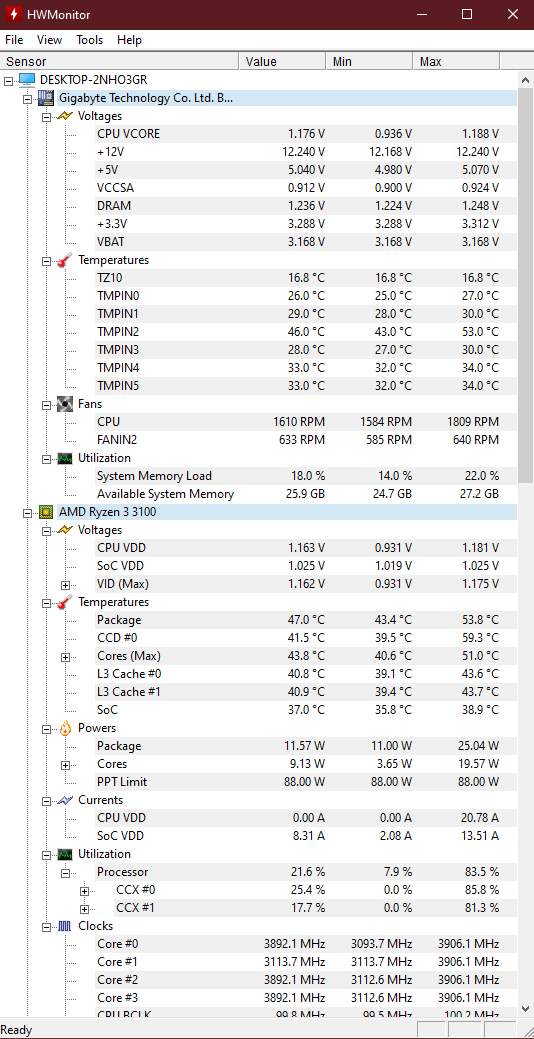The image size is (534, 1039).
Task: Click the vertical scrollbar thumb
Action: click(525, 285)
